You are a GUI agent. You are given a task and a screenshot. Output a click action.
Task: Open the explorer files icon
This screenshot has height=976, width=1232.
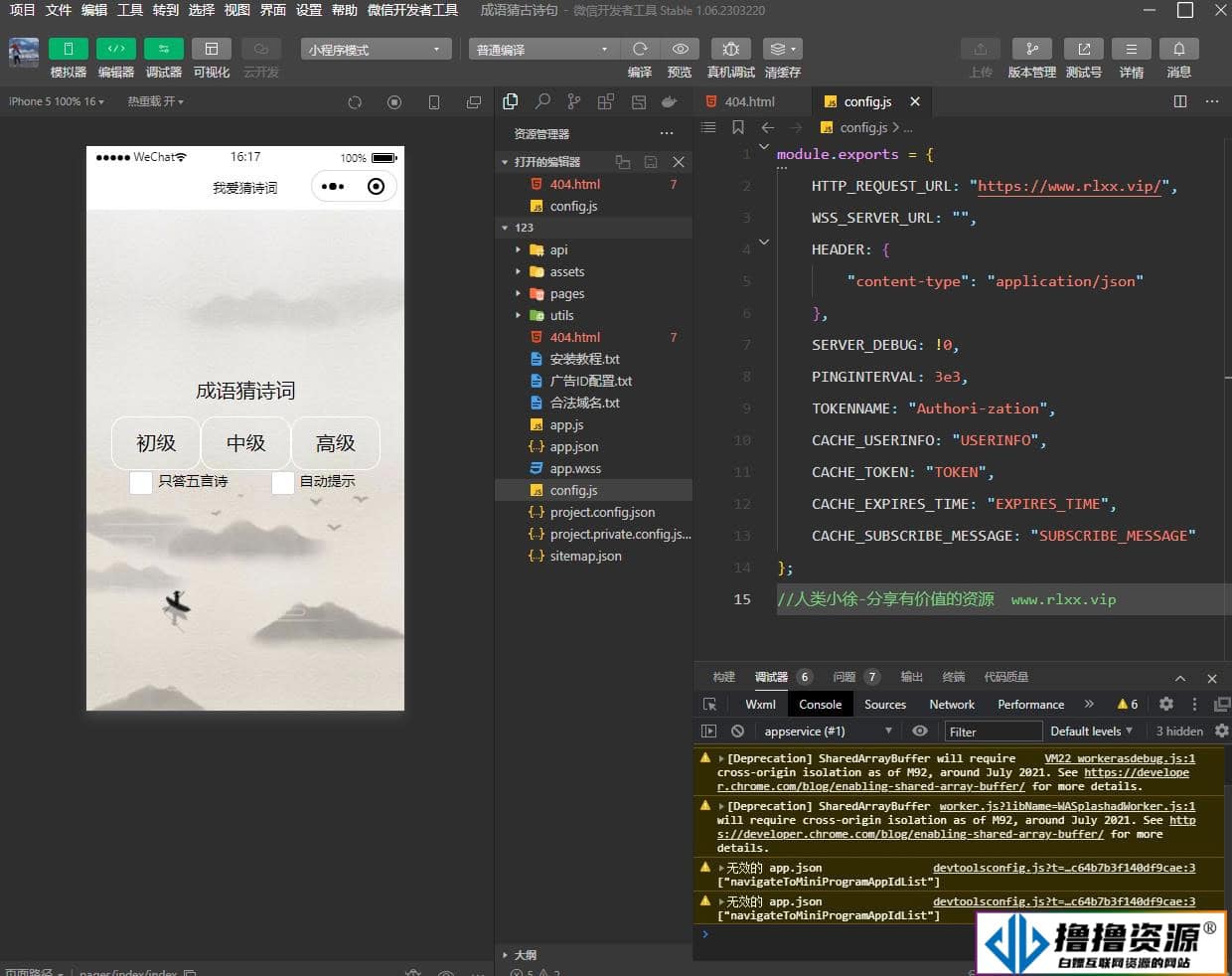pos(511,101)
